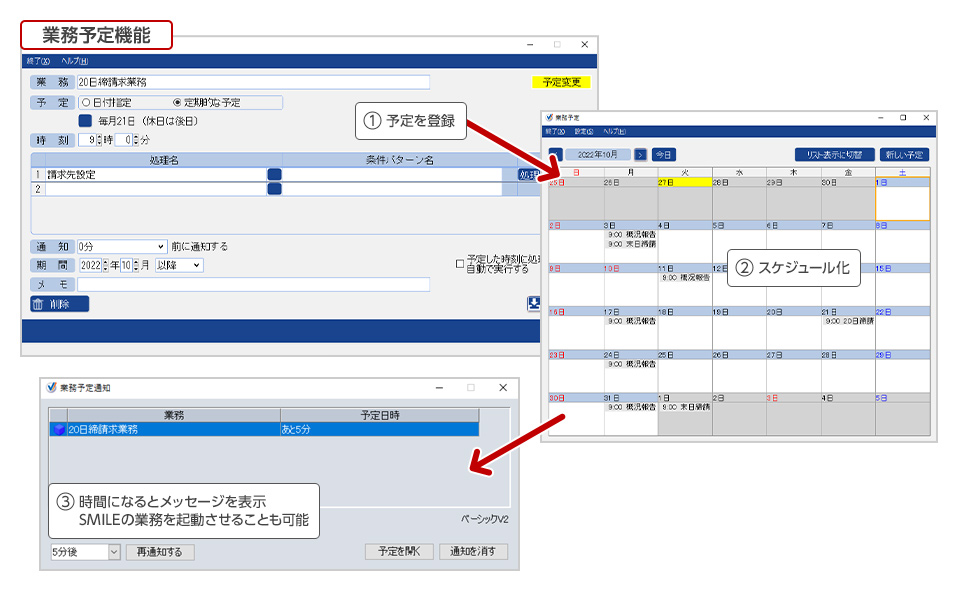Click the 今日 button to jump to today
Viewport: 958px width, 590px height.
coord(665,153)
